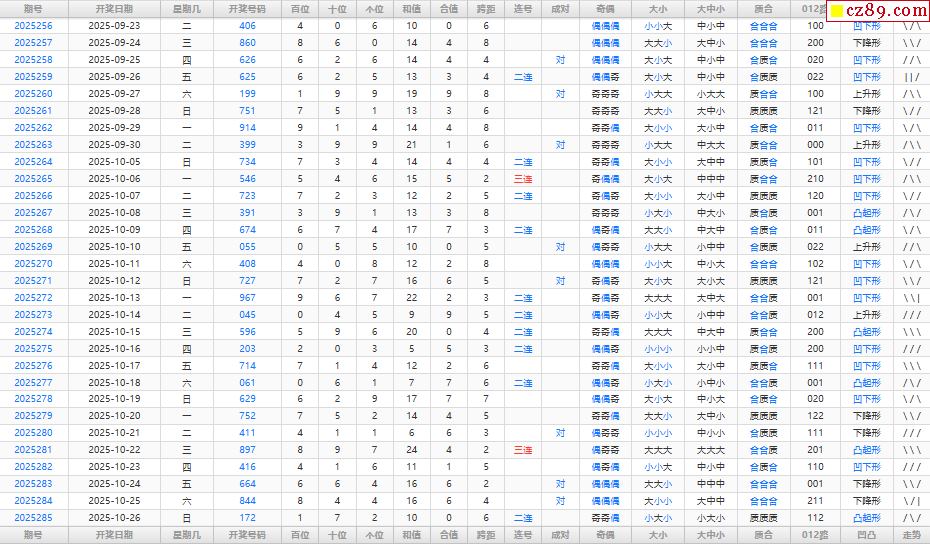Viewport: 930px width, 545px height.
Task: Open issue 2025265 link
Action: click(x=33, y=179)
